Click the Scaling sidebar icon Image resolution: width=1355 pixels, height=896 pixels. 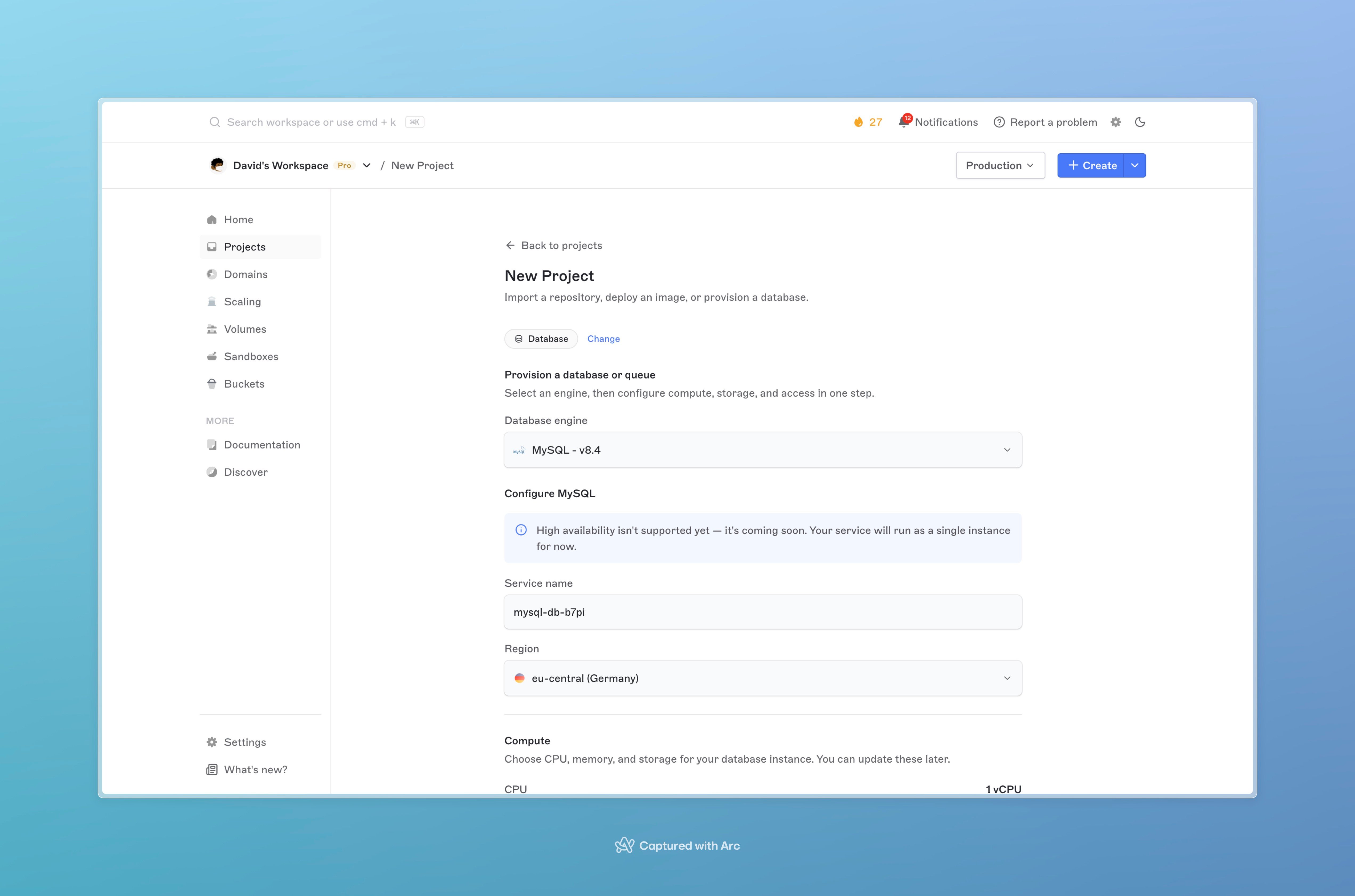pos(211,302)
